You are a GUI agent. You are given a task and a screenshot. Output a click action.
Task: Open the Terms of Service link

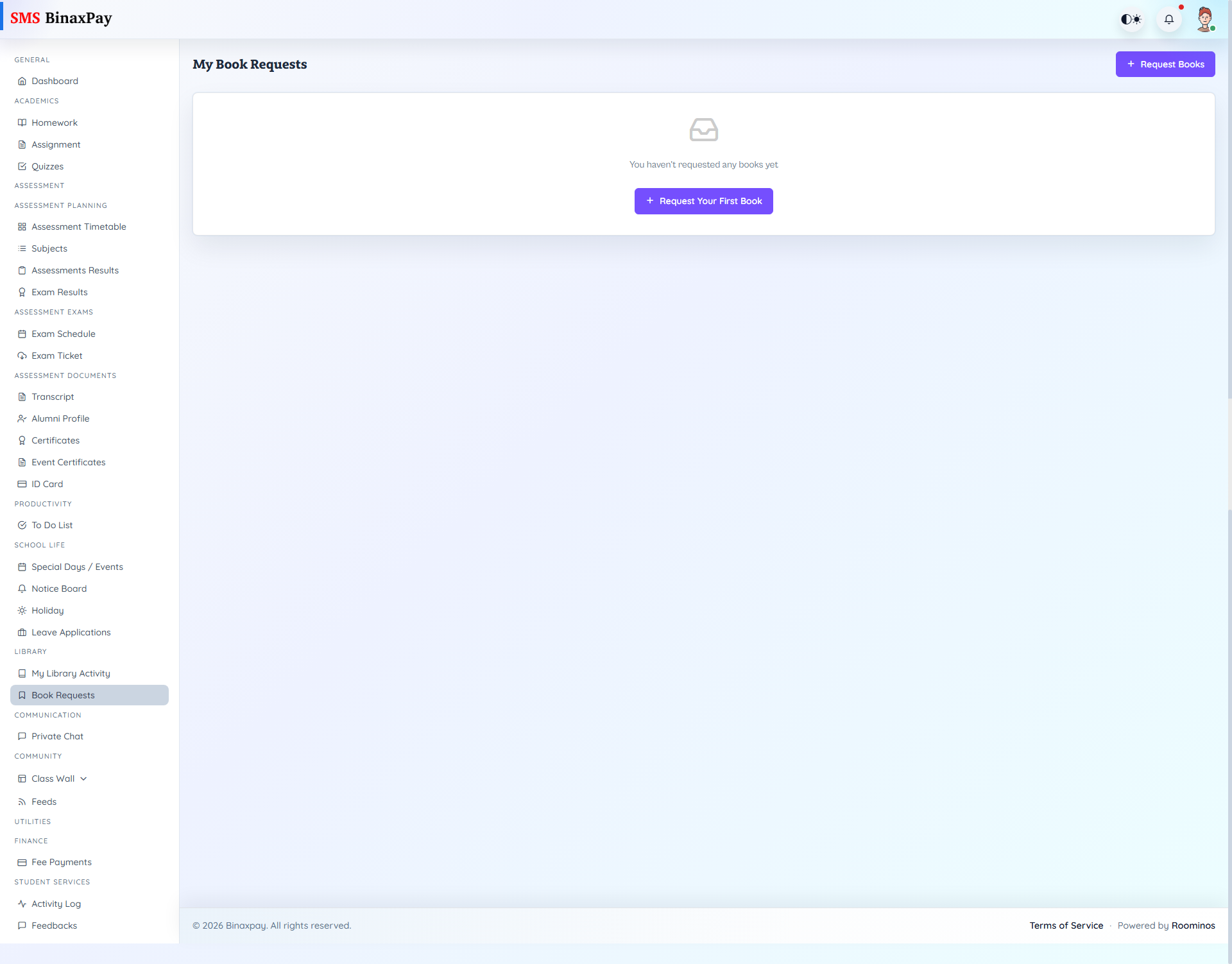(1066, 925)
